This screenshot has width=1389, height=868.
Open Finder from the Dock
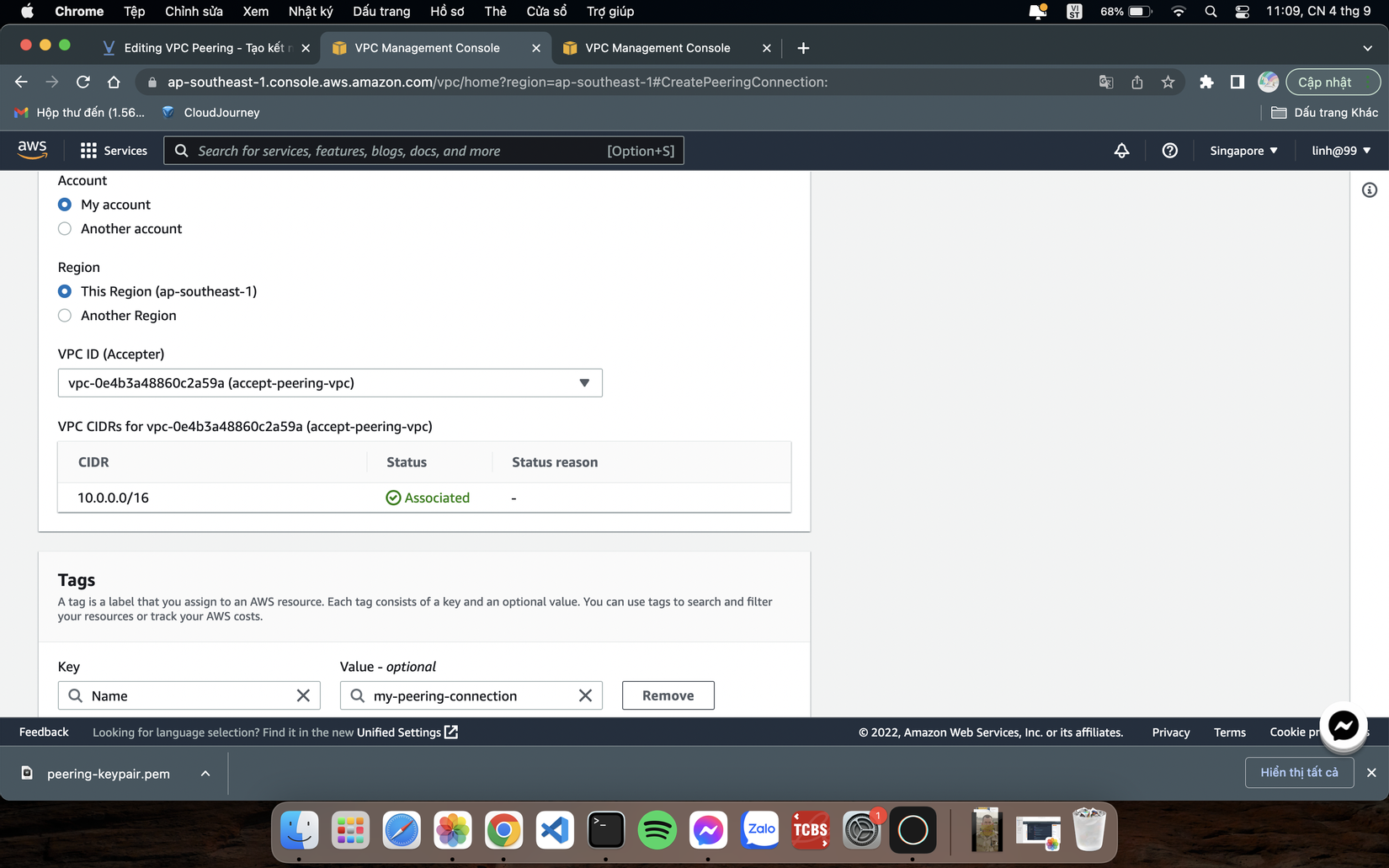pos(299,830)
